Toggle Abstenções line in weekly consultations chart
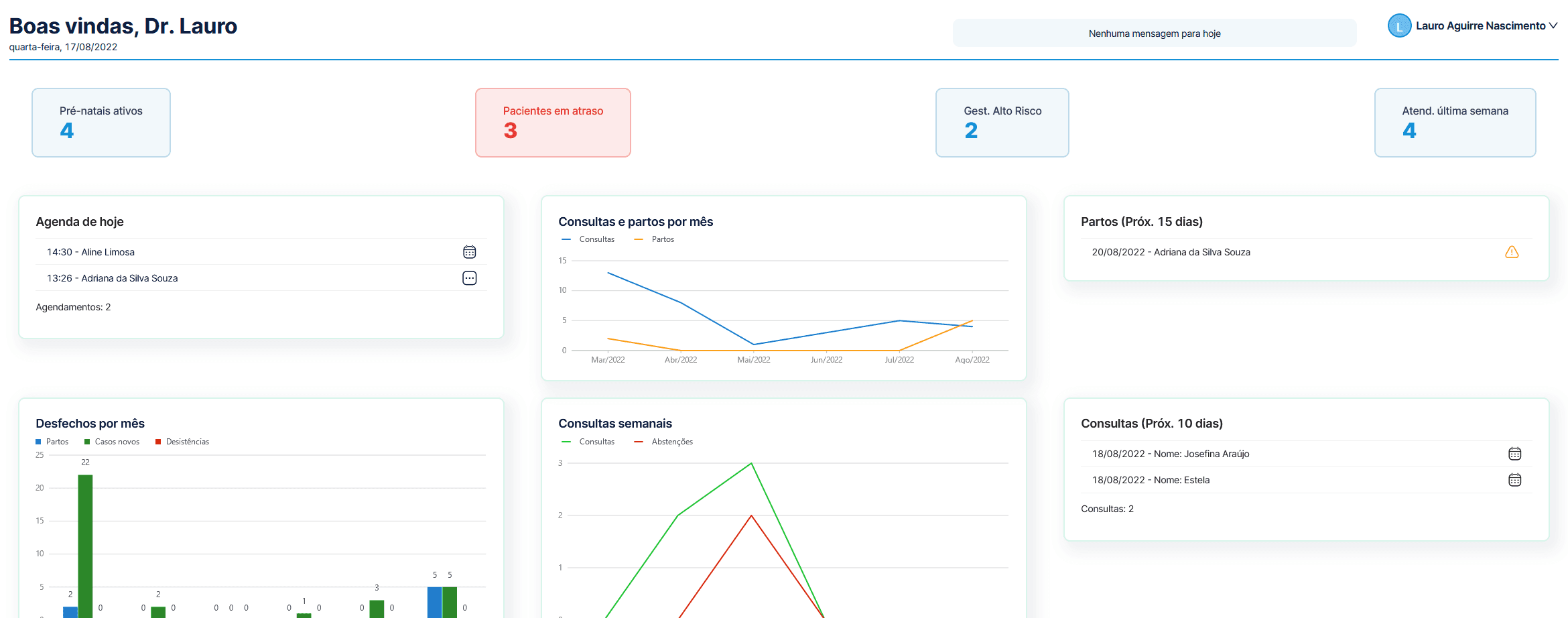 (x=663, y=442)
